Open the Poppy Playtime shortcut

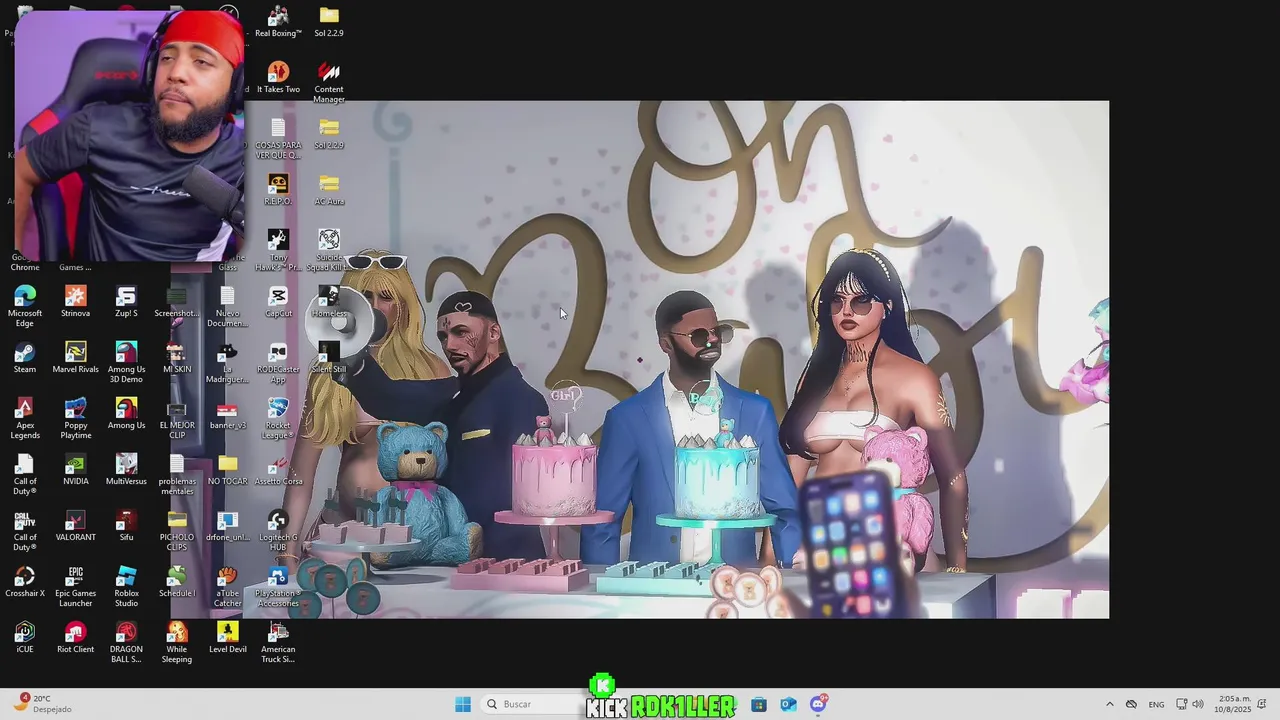coord(75,417)
